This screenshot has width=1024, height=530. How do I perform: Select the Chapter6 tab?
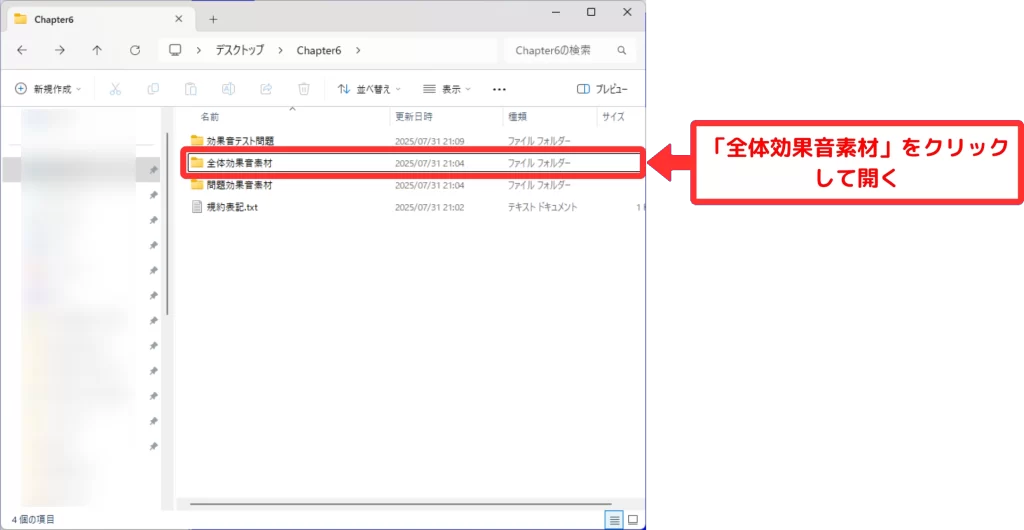click(90, 18)
